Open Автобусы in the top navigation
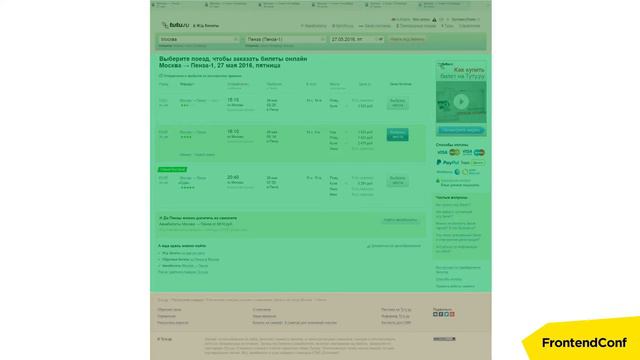The image size is (640, 360). 343,26
